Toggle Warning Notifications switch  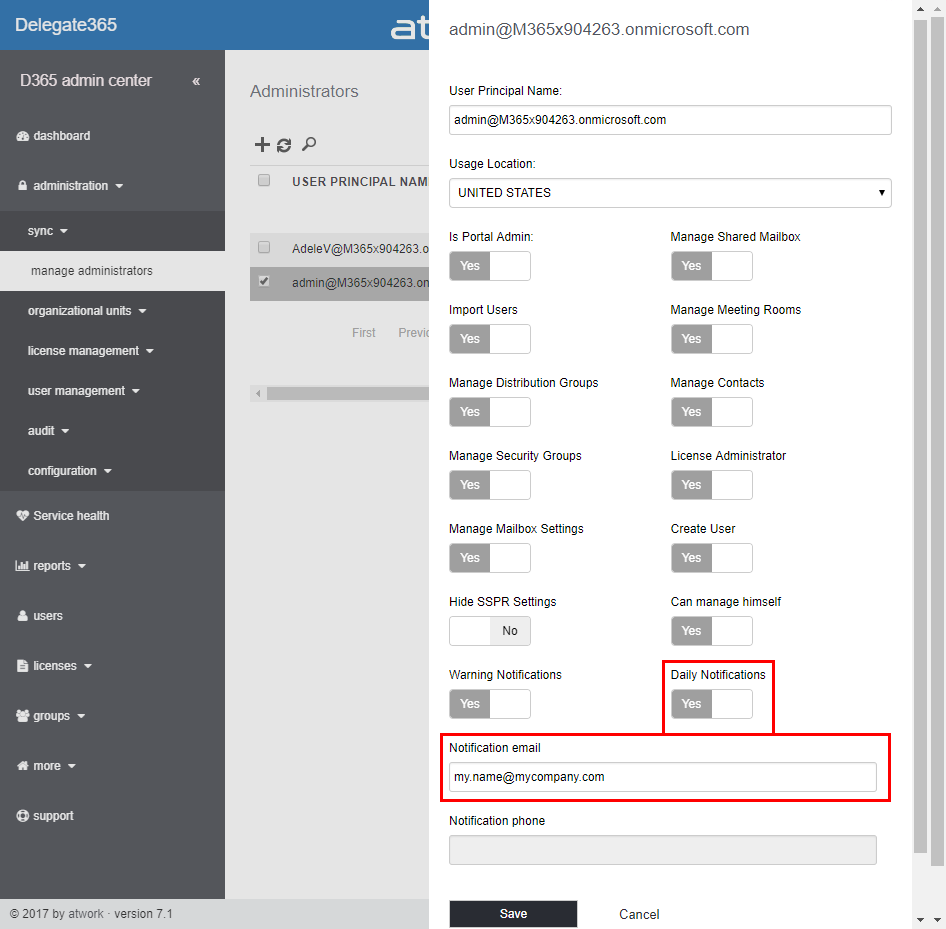pos(490,704)
